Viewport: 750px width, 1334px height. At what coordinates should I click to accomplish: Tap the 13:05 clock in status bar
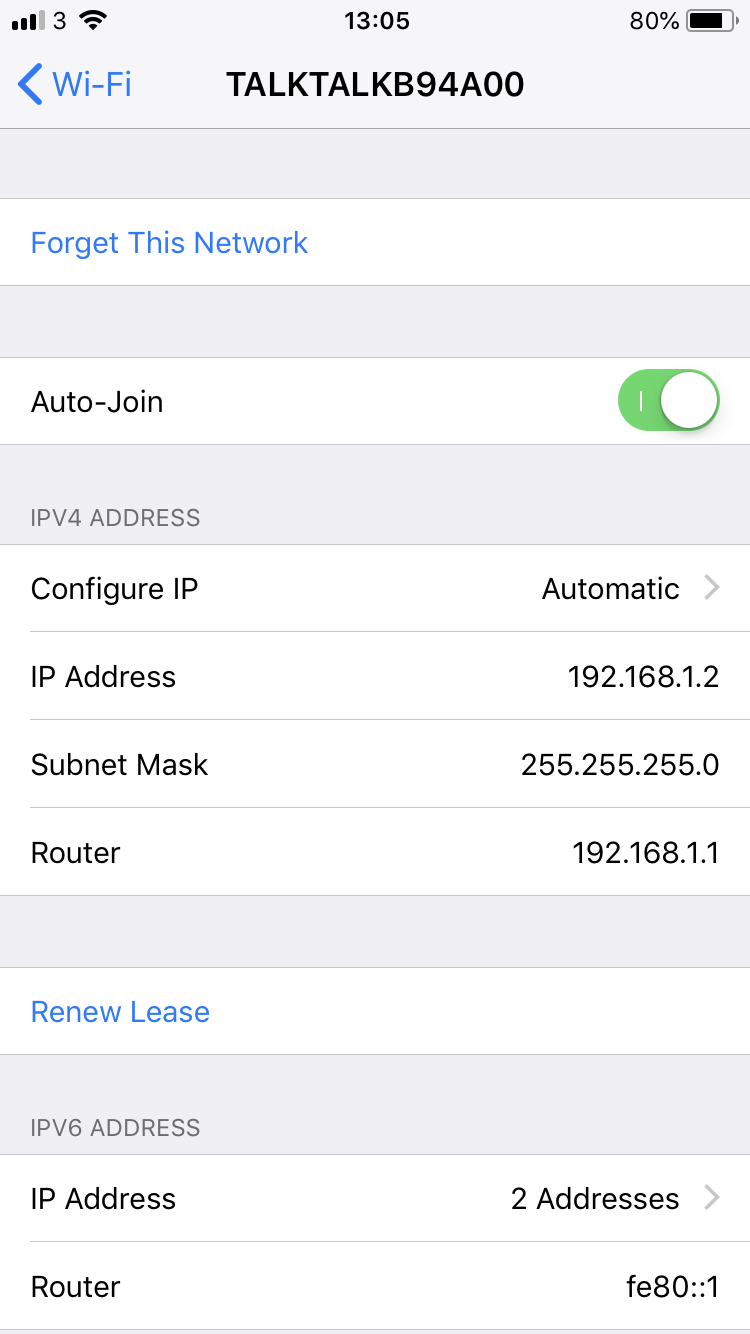coord(376,20)
